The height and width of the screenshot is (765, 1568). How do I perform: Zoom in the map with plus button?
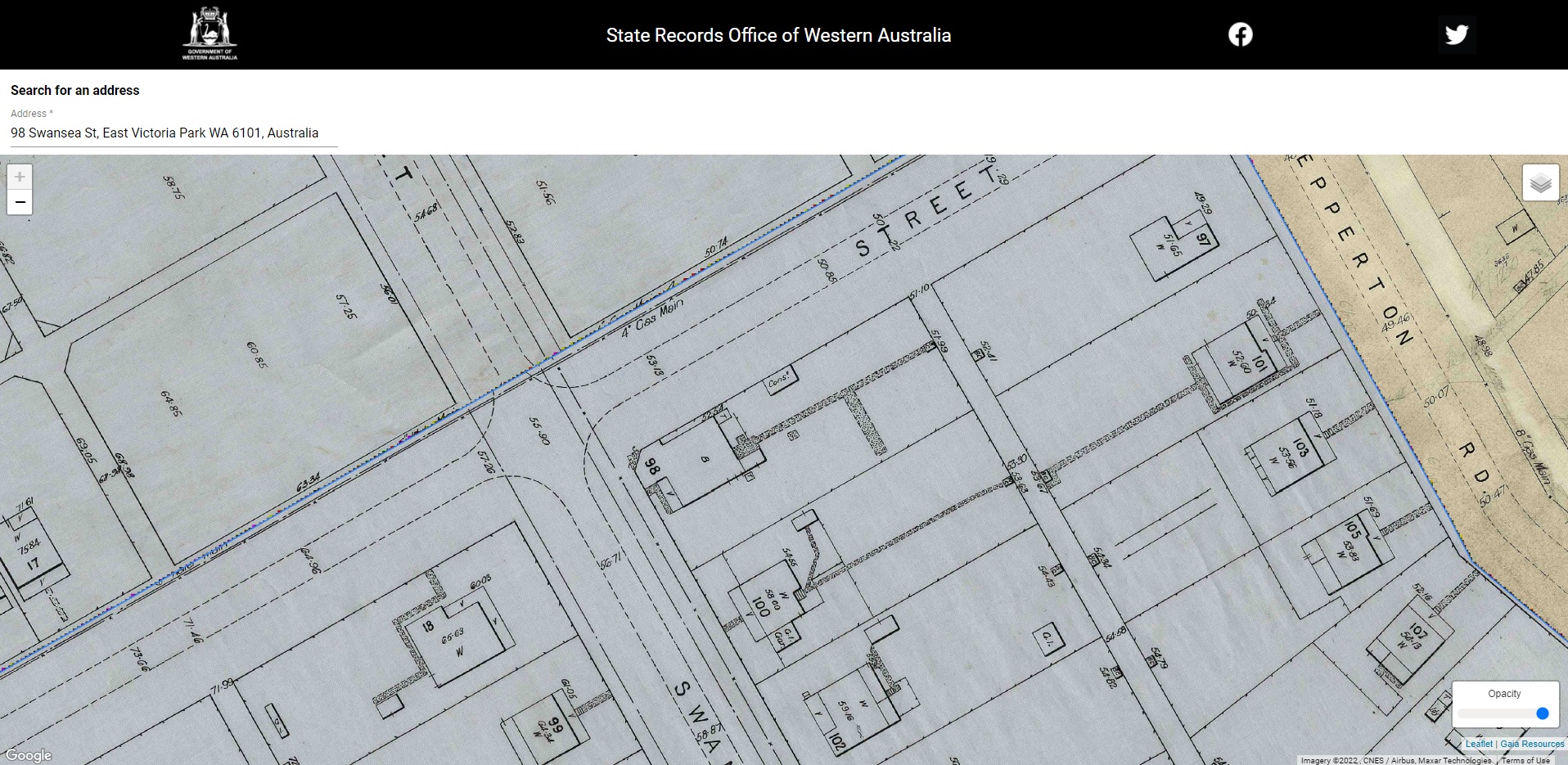(20, 177)
